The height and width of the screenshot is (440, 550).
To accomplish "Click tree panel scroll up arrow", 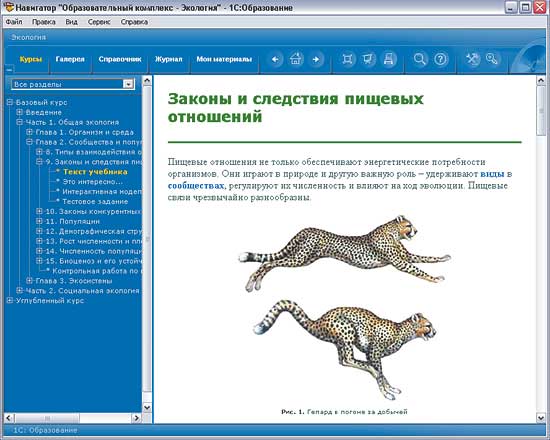I will 147,81.
